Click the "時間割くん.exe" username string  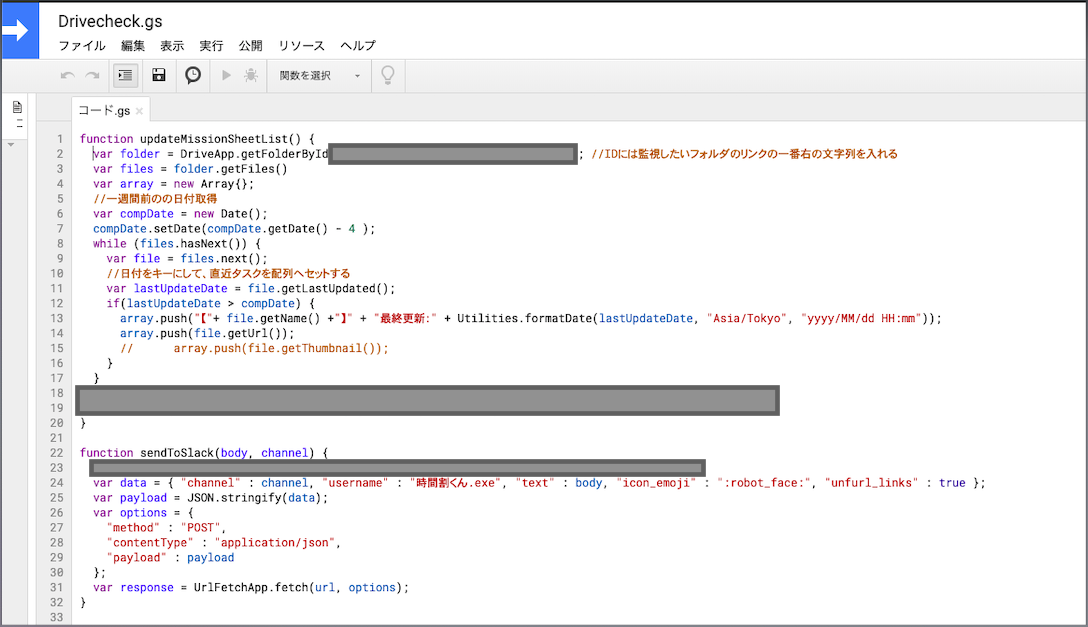point(456,483)
